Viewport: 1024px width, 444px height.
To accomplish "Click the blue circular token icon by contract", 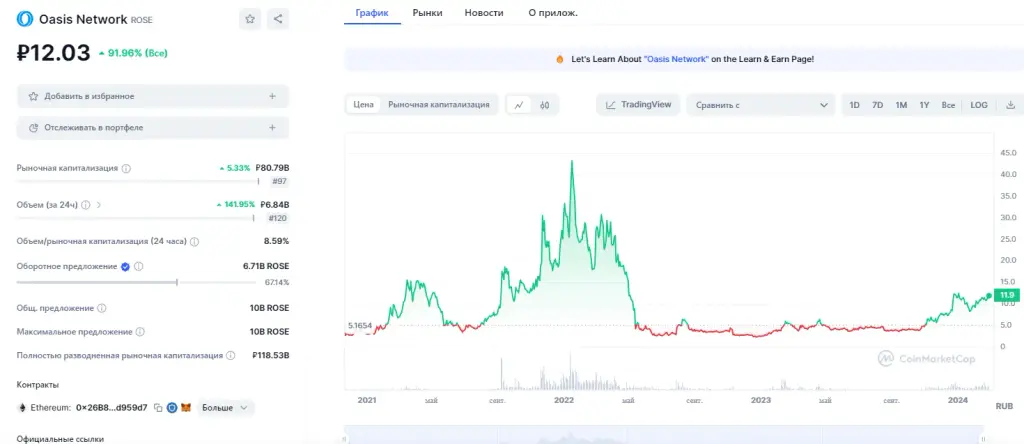I will pos(172,408).
